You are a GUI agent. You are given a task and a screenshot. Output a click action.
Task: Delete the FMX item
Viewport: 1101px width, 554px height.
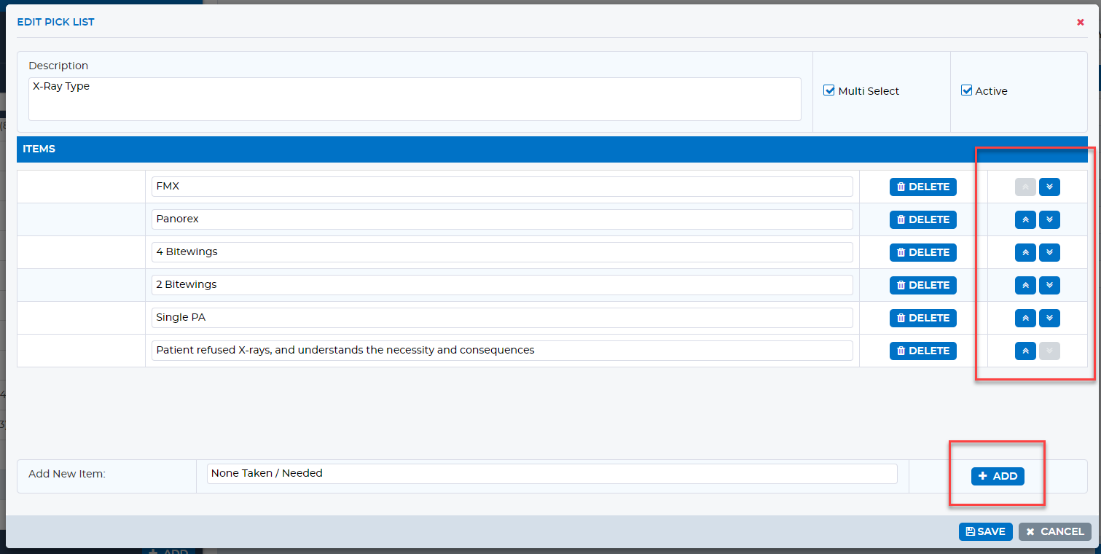click(x=923, y=187)
